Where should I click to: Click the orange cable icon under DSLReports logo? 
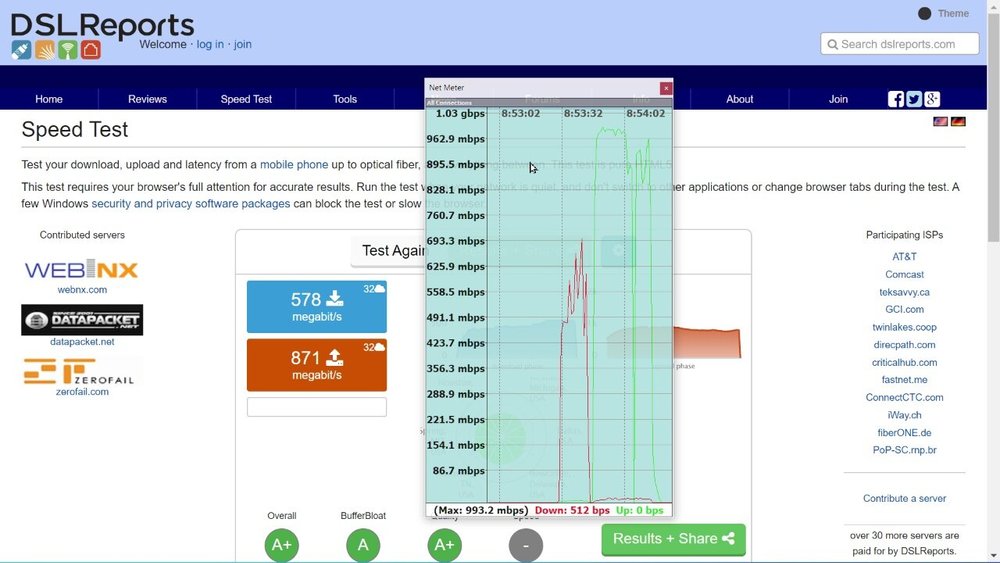click(45, 50)
